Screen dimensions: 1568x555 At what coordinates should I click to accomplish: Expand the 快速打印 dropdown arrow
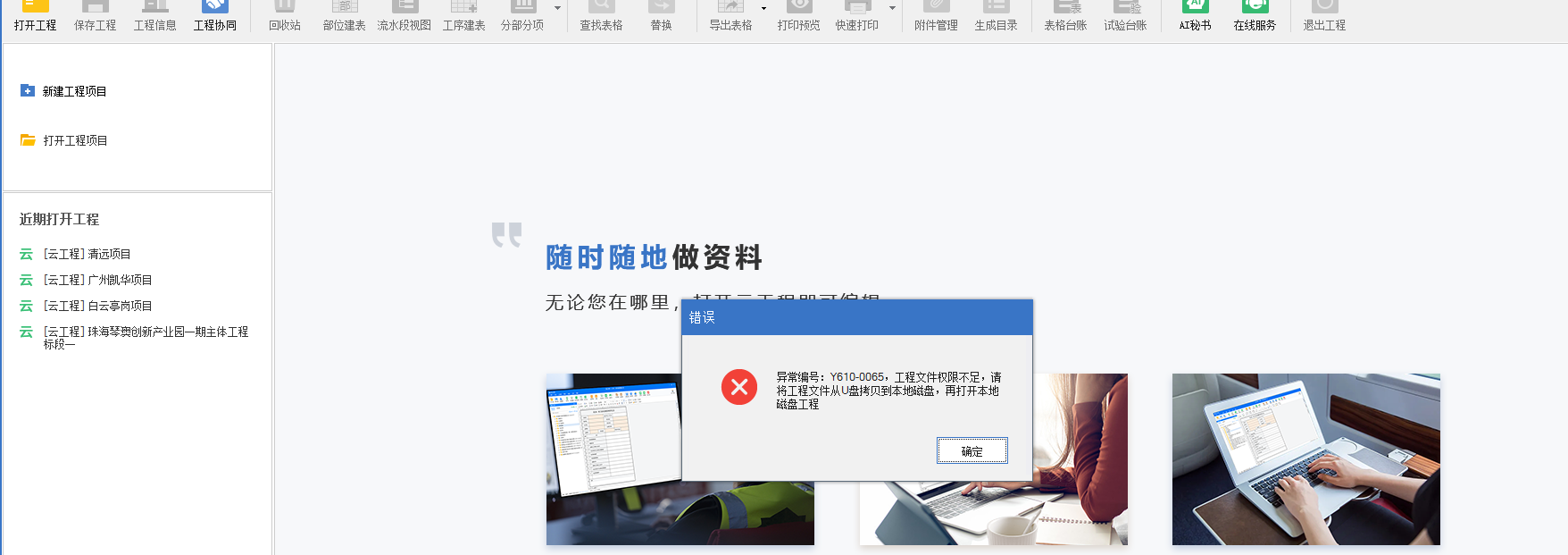click(892, 9)
